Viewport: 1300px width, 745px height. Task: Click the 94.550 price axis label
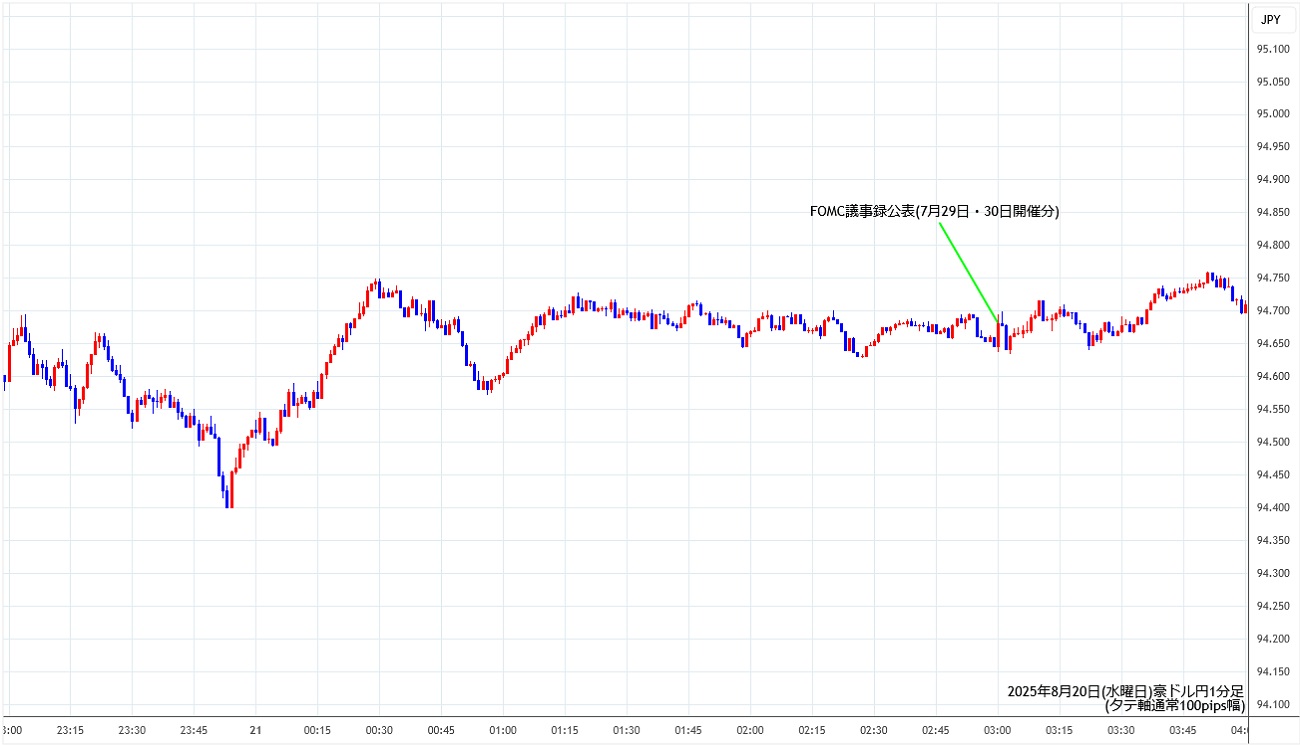click(x=1273, y=409)
